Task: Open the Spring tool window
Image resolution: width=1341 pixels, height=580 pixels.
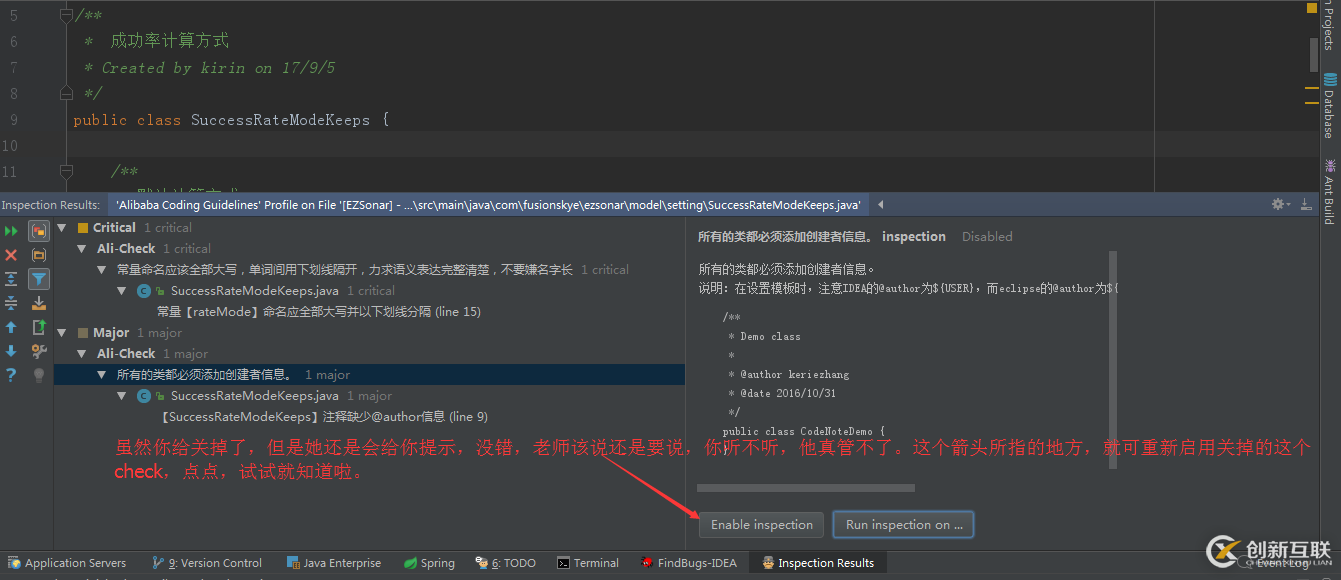Action: [428, 563]
